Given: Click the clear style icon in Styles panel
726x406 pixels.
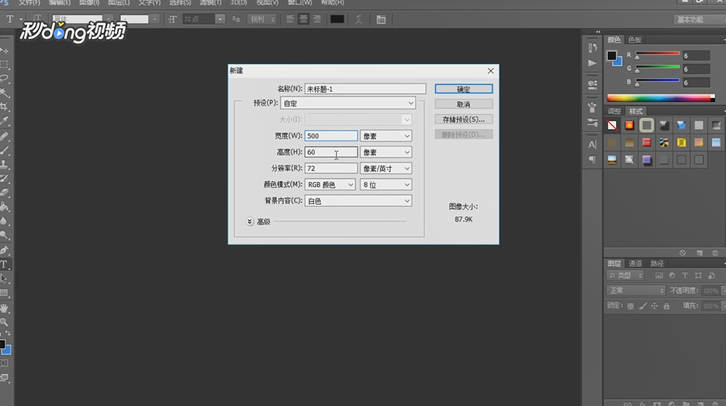Looking at the screenshot, I should click(682, 253).
